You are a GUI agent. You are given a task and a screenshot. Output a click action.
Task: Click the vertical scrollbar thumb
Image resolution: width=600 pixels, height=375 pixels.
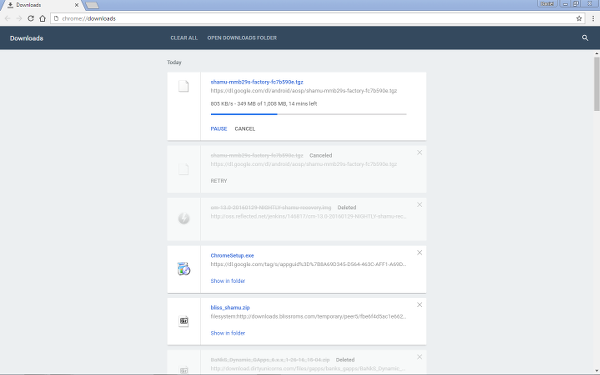tap(597, 84)
